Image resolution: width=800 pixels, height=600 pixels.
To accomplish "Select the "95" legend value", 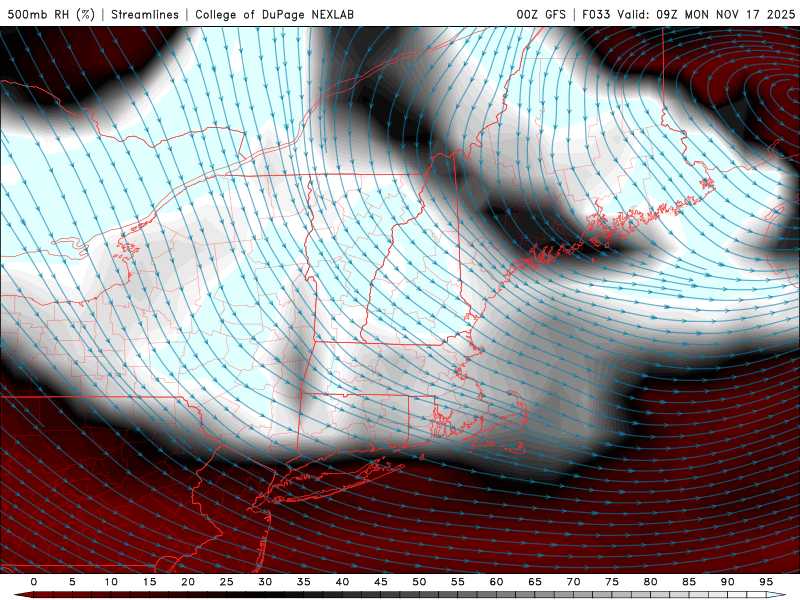I will [766, 582].
